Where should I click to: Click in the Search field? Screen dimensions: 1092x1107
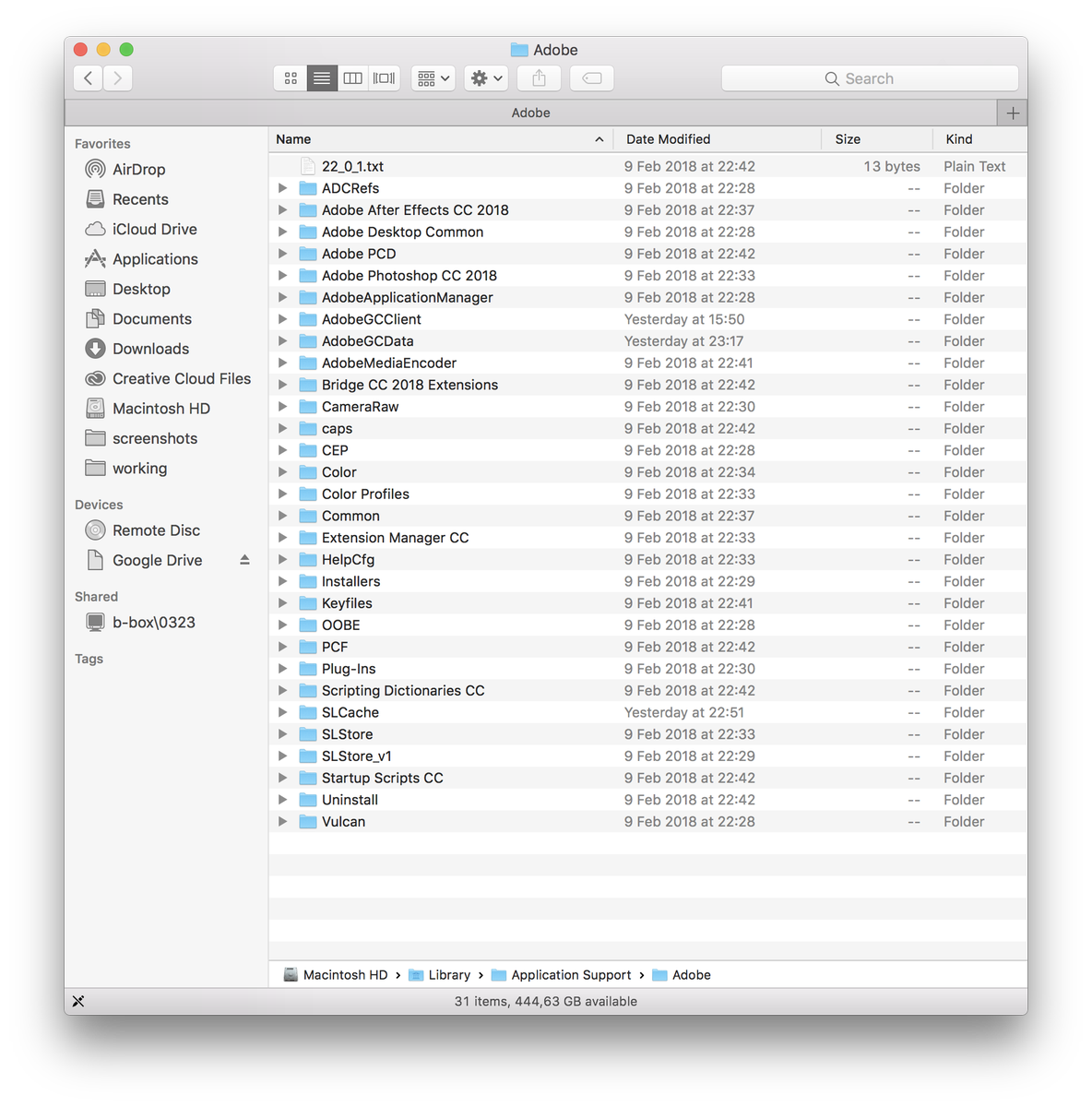[870, 78]
